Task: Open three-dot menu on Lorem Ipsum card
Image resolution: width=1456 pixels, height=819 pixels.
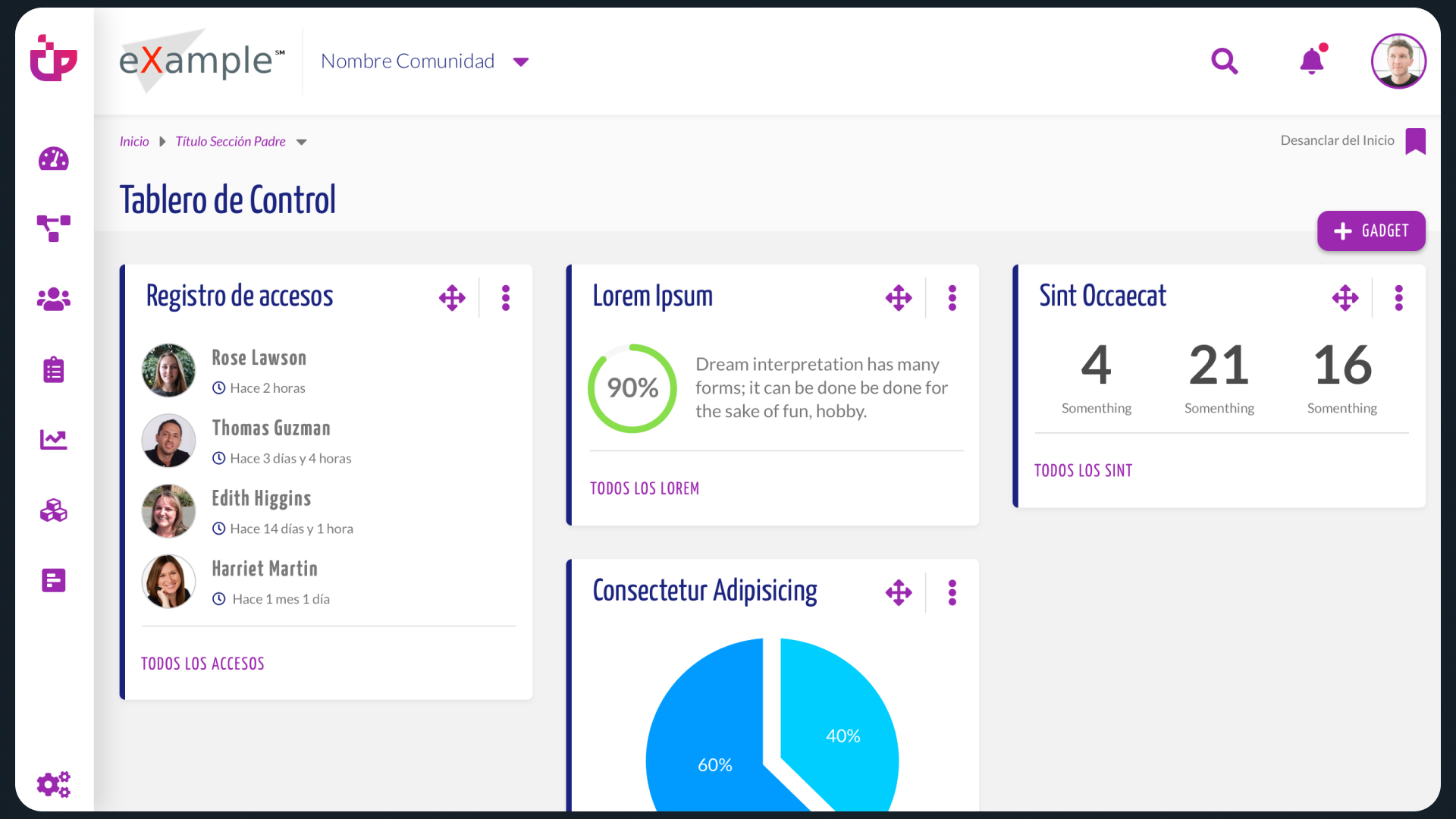Action: [x=952, y=298]
